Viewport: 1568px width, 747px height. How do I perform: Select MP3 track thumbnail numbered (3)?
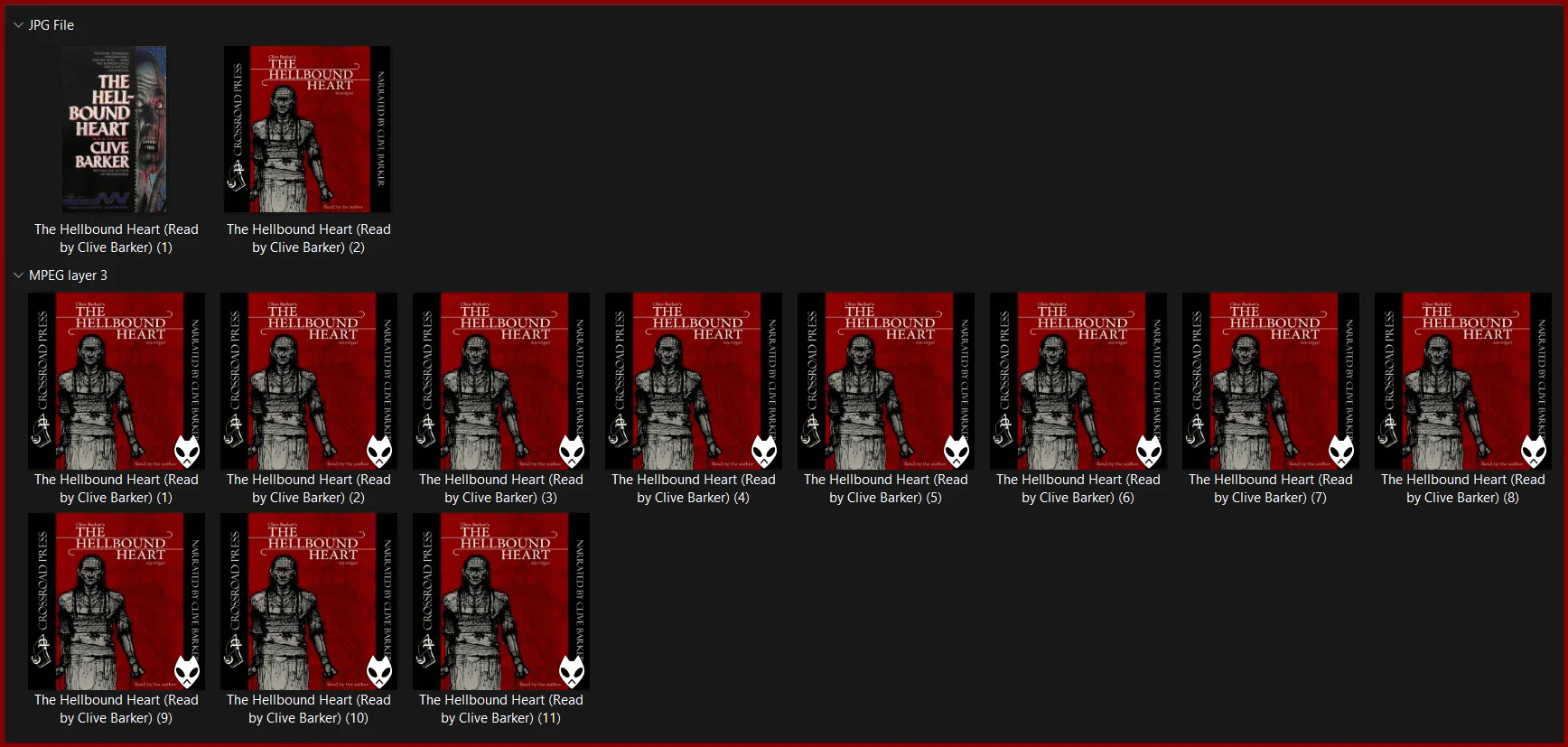[x=501, y=381]
